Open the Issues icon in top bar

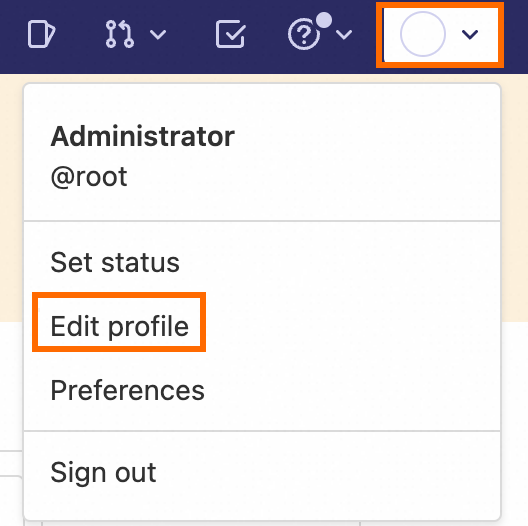(x=41, y=34)
